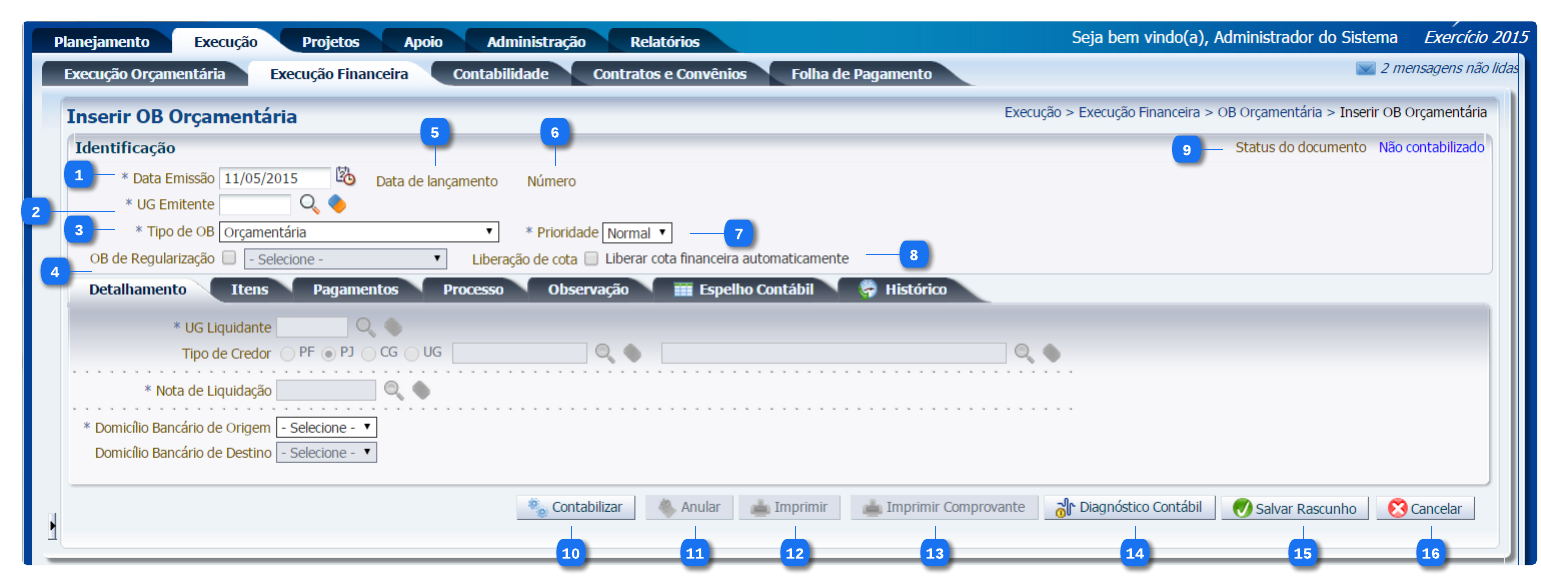Image resolution: width=1541 pixels, height=577 pixels.
Task: Enable Liberar cota financeira automaticamente
Action: coord(591,259)
